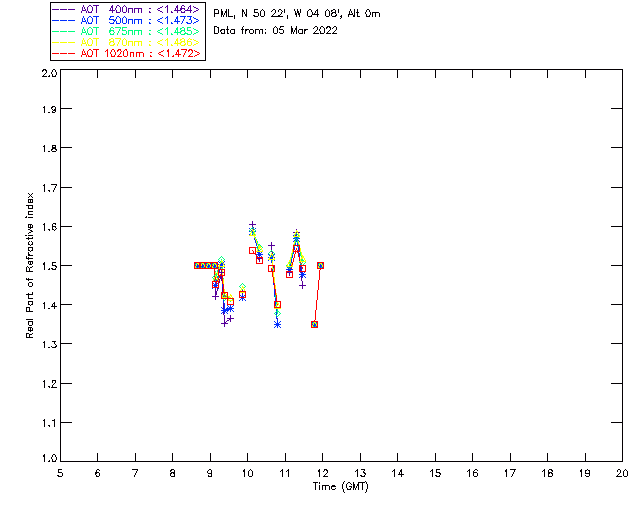
Task: Click the x-axis label 18
Action: pyautogui.click(x=547, y=473)
